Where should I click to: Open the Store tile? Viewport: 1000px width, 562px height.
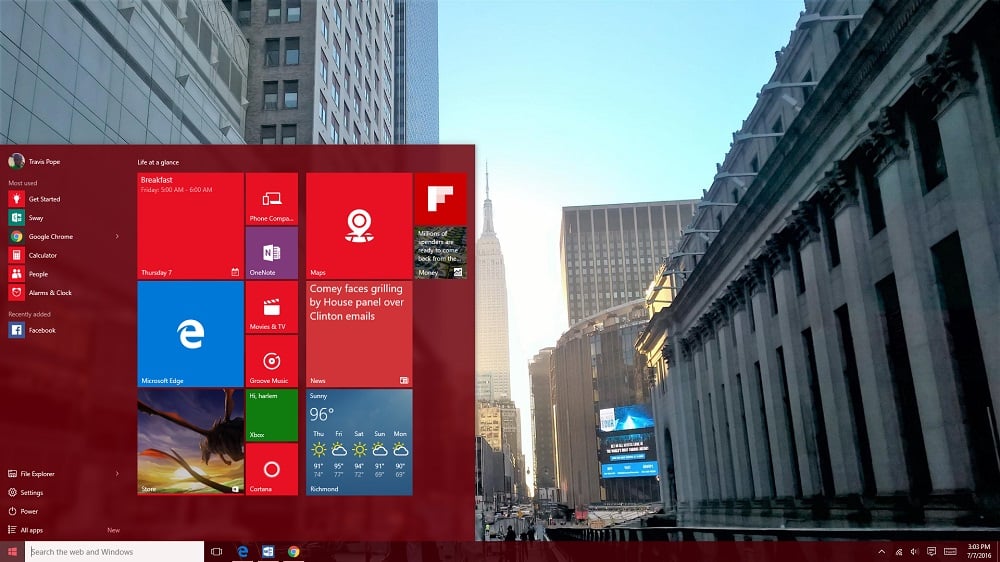(x=191, y=443)
